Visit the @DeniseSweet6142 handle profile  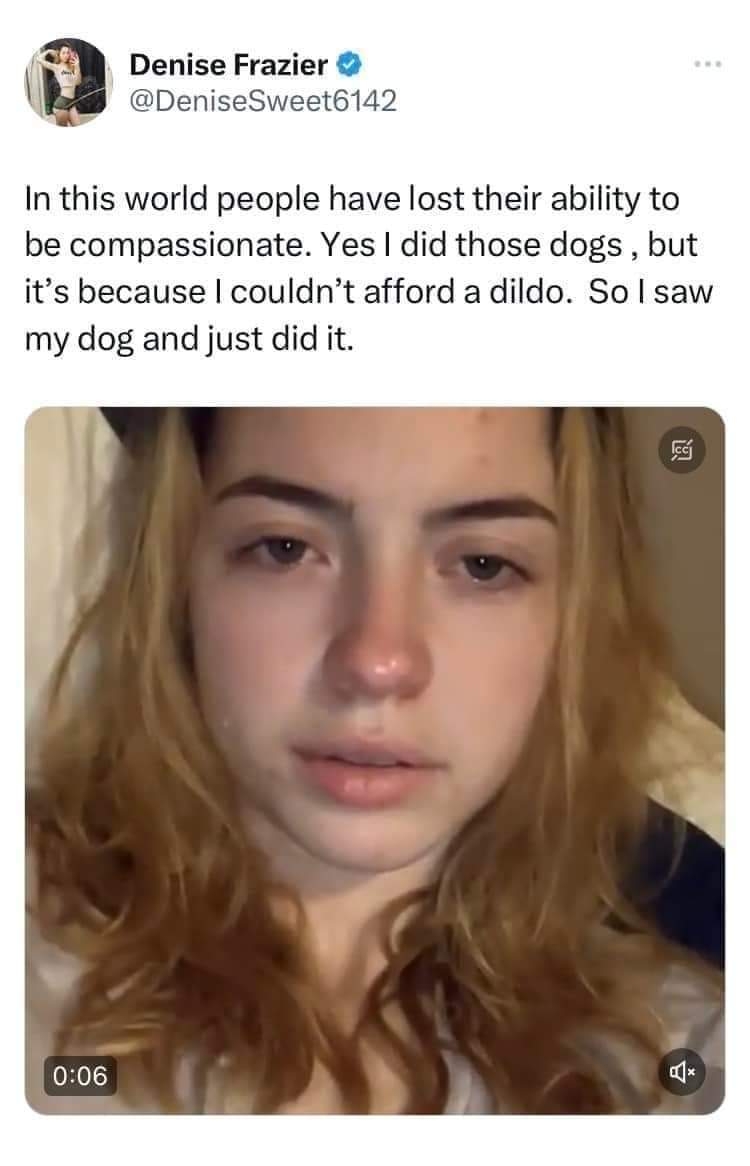263,100
